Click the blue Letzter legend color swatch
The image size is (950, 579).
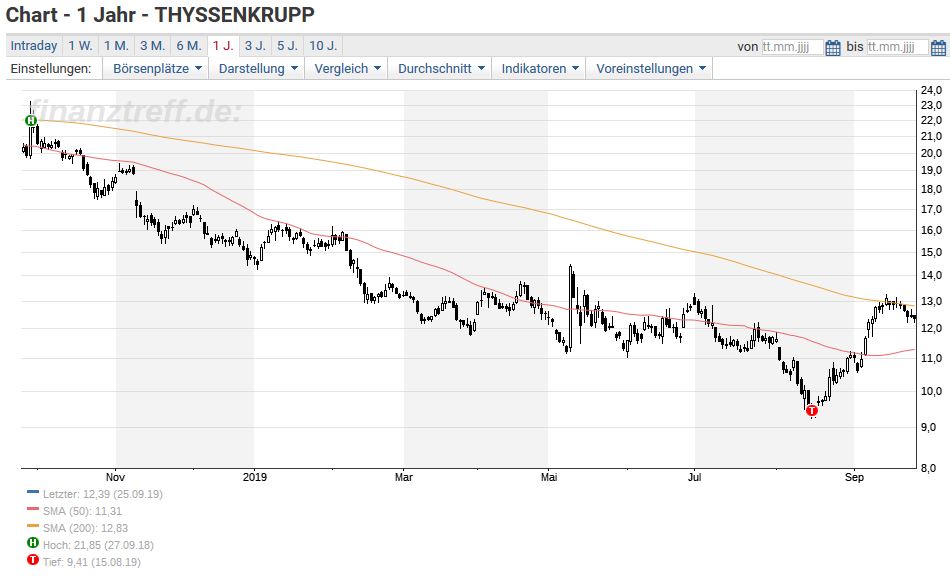pos(33,492)
